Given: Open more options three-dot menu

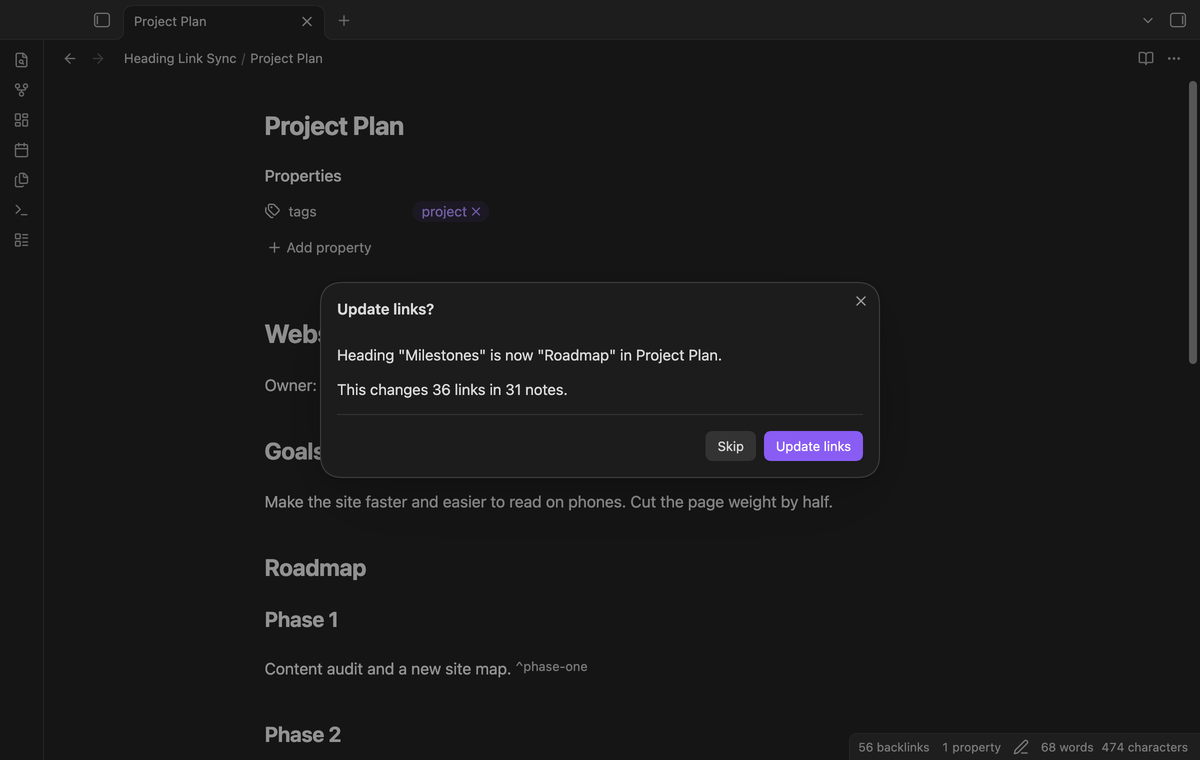Looking at the screenshot, I should pyautogui.click(x=1174, y=58).
